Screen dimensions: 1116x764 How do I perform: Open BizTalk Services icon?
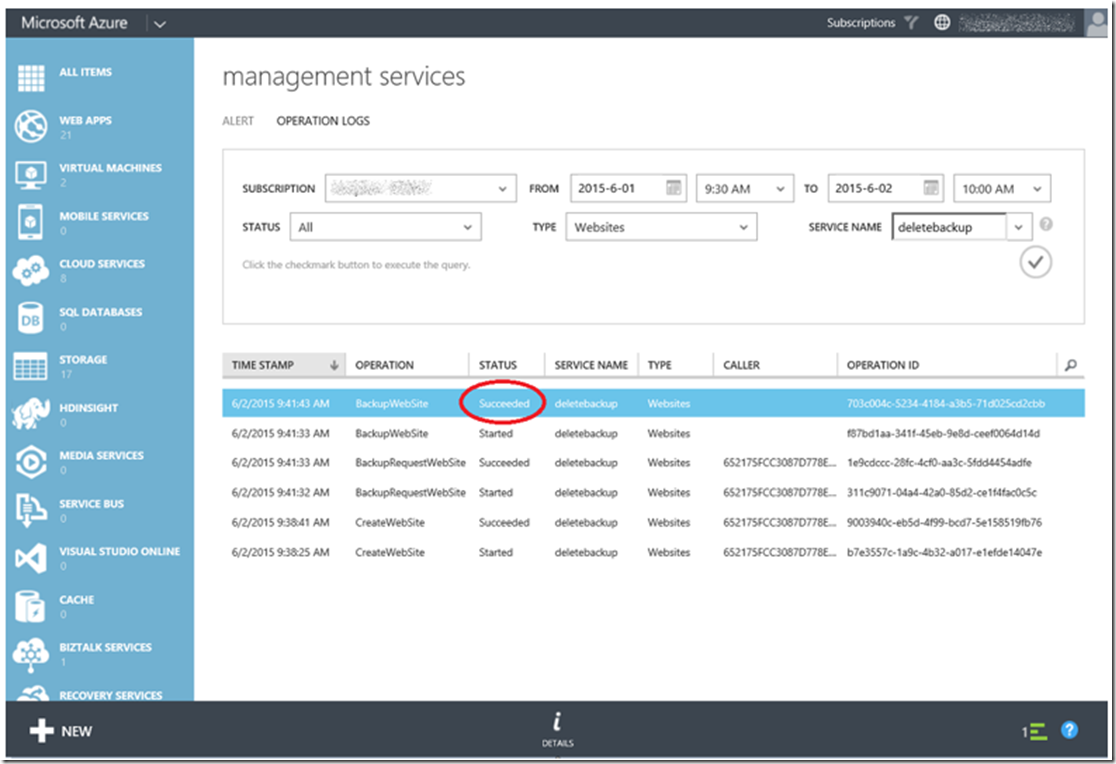coord(31,654)
